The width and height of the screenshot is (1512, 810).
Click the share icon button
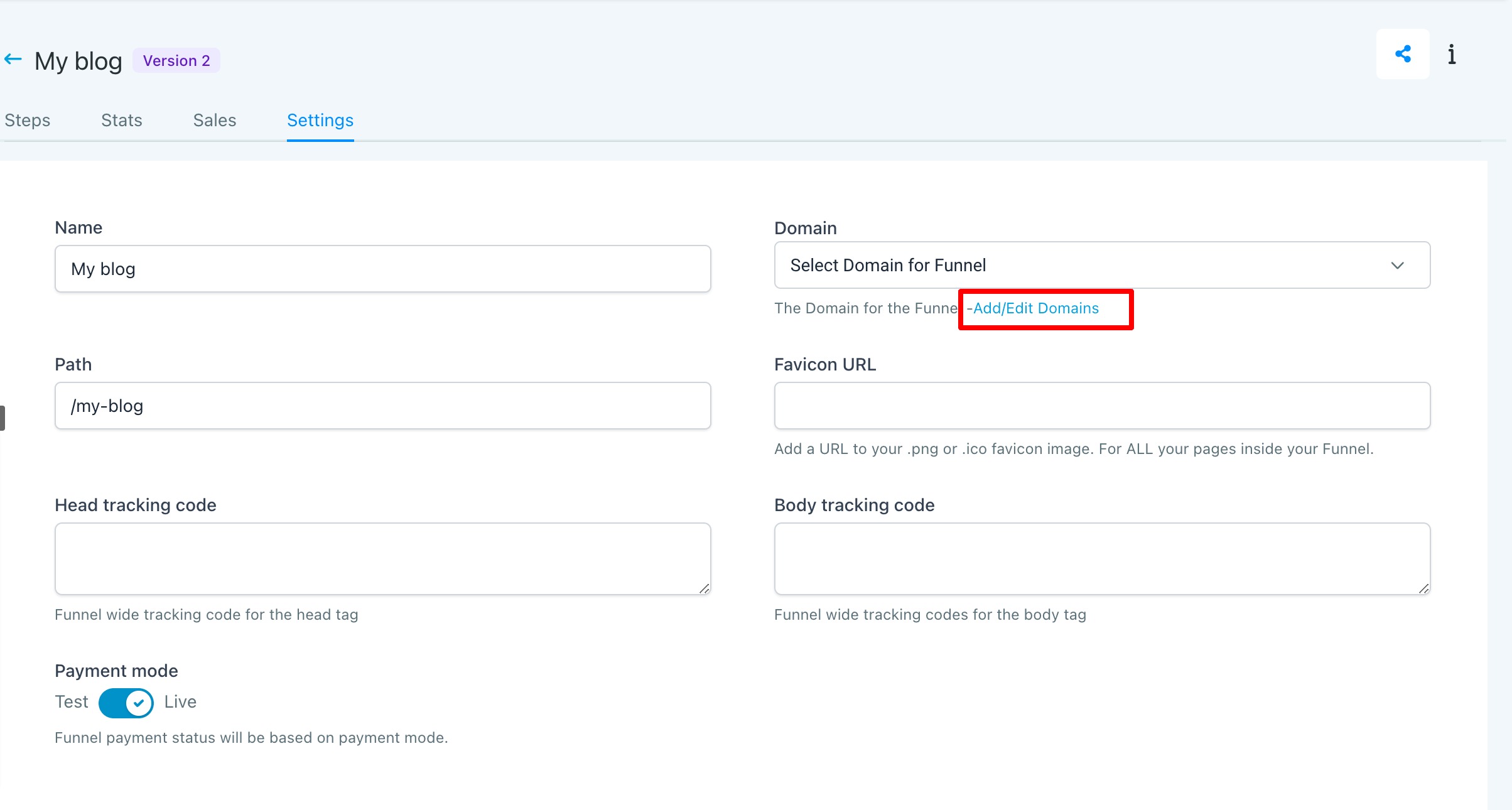pos(1402,54)
